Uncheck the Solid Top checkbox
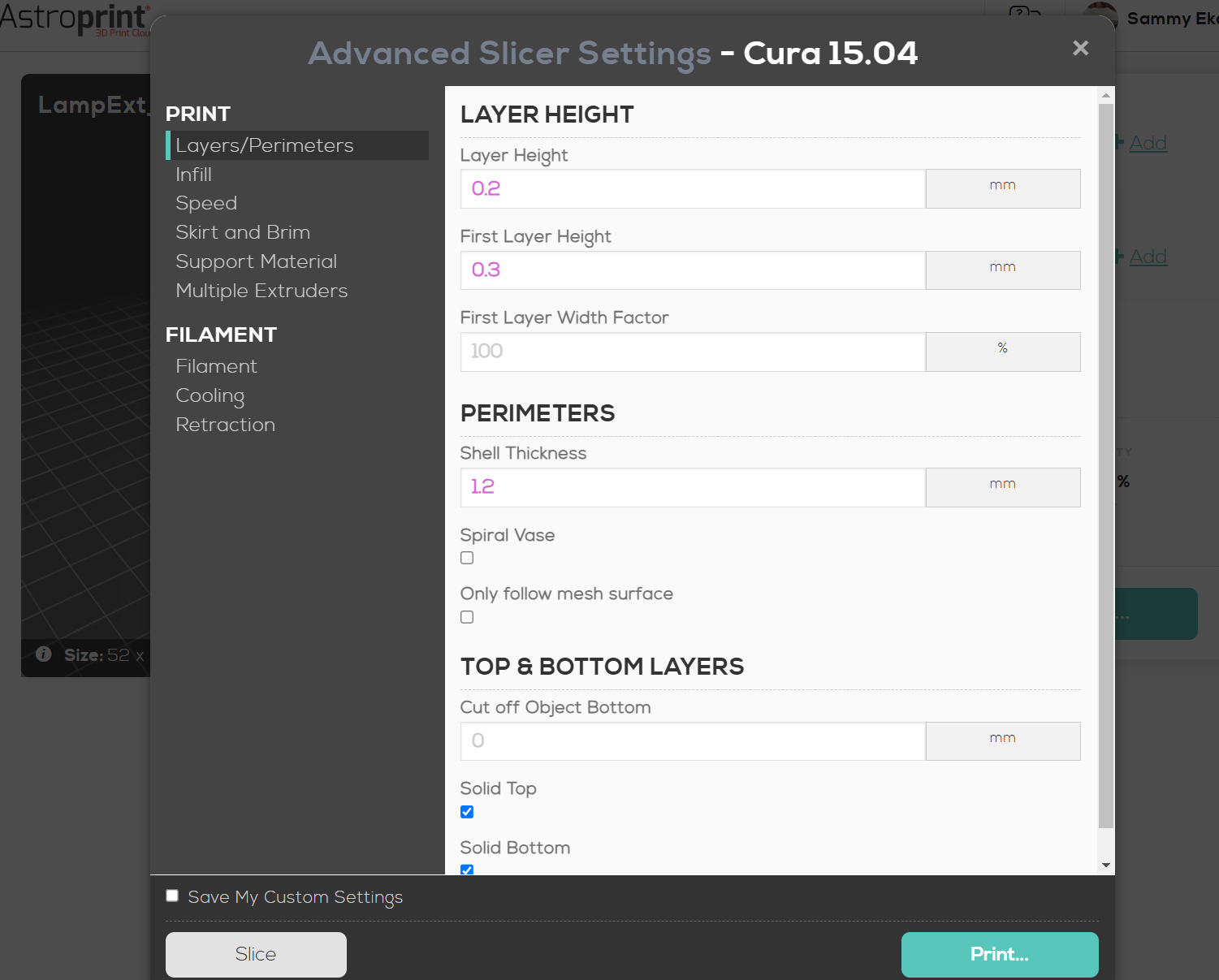Image resolution: width=1219 pixels, height=980 pixels. (x=467, y=812)
